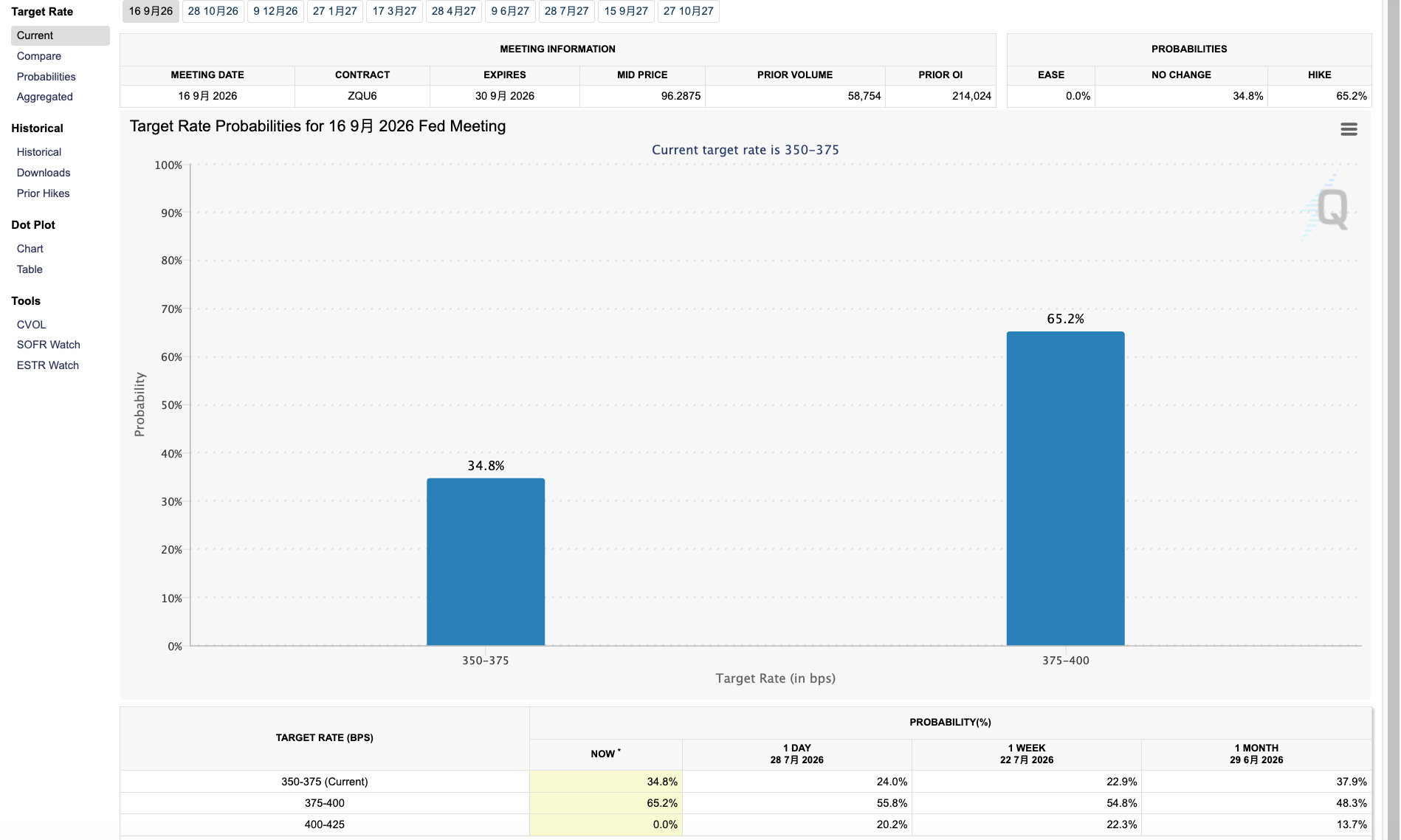1401x840 pixels.
Task: Select the 28 10月26 meeting tab
Action: pyautogui.click(x=213, y=11)
